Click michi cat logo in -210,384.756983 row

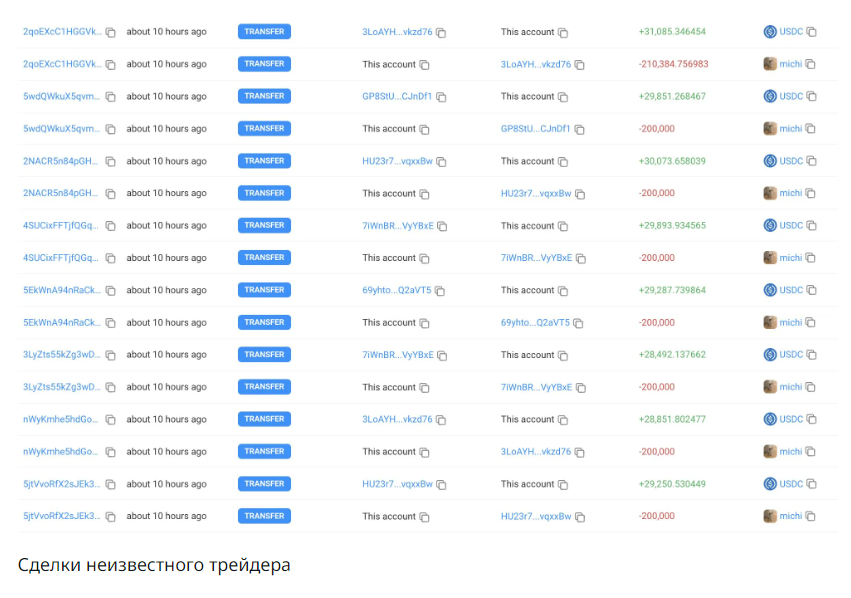(x=770, y=64)
